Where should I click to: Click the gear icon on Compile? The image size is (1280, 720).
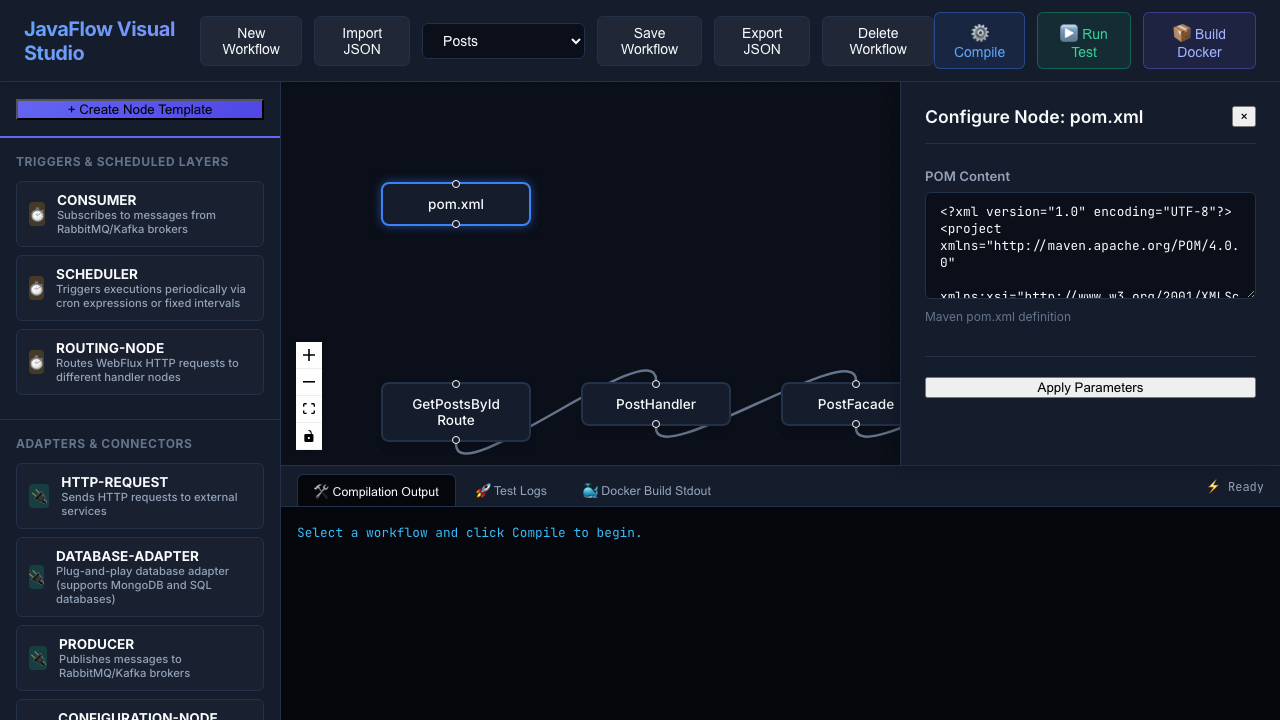click(980, 33)
